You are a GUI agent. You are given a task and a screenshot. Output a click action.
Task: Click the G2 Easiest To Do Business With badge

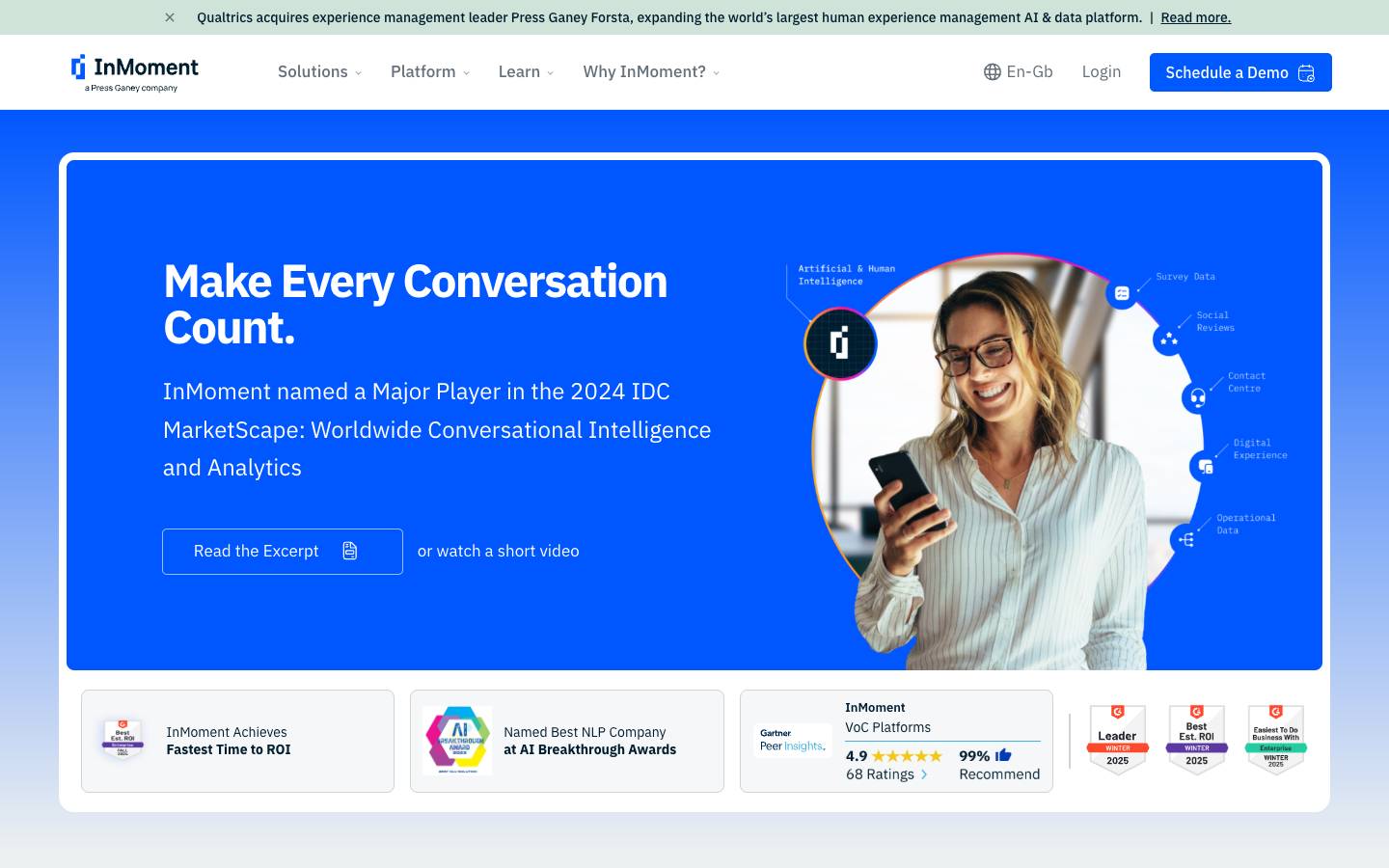pyautogui.click(x=1276, y=740)
